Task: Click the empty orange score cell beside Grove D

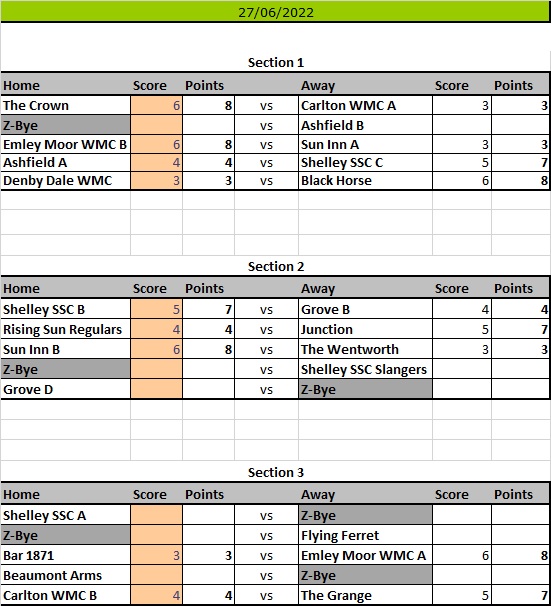Action: tap(156, 389)
